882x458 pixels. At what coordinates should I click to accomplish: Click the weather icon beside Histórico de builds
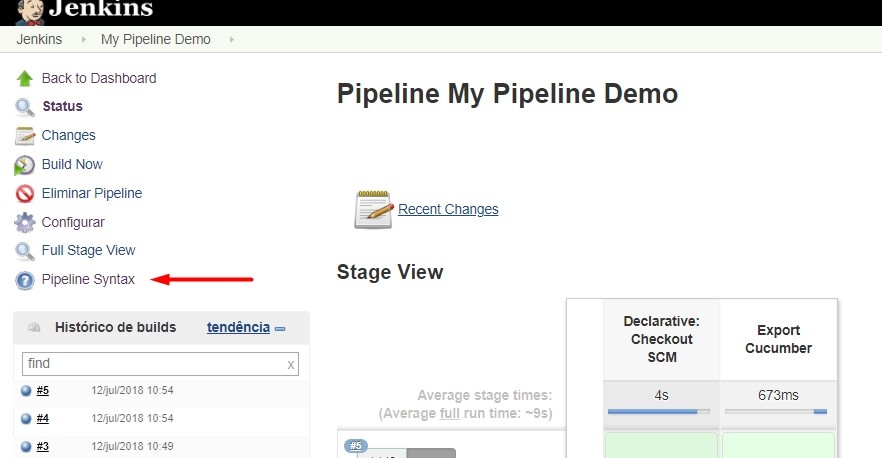tap(34, 327)
